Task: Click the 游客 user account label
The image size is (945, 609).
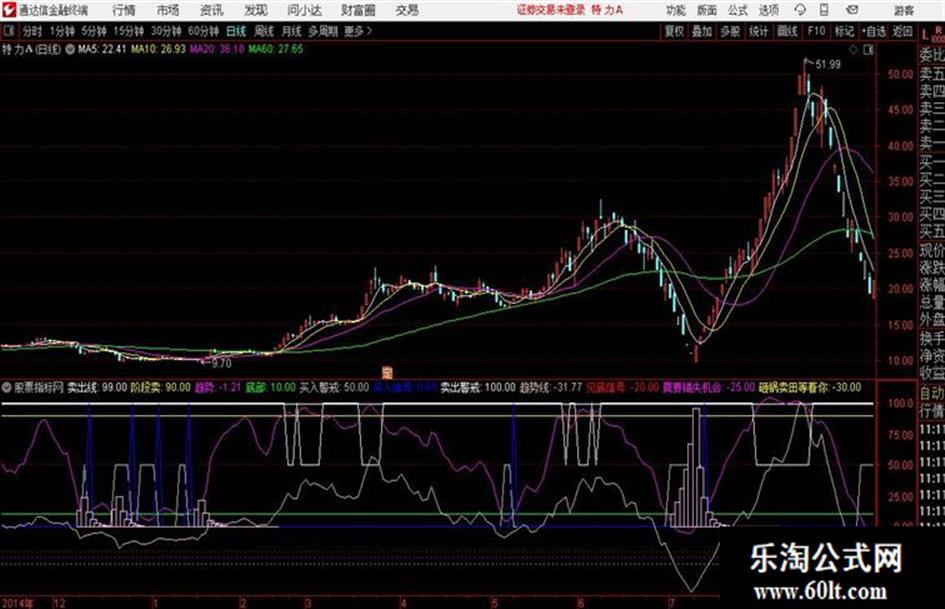Action: click(904, 10)
